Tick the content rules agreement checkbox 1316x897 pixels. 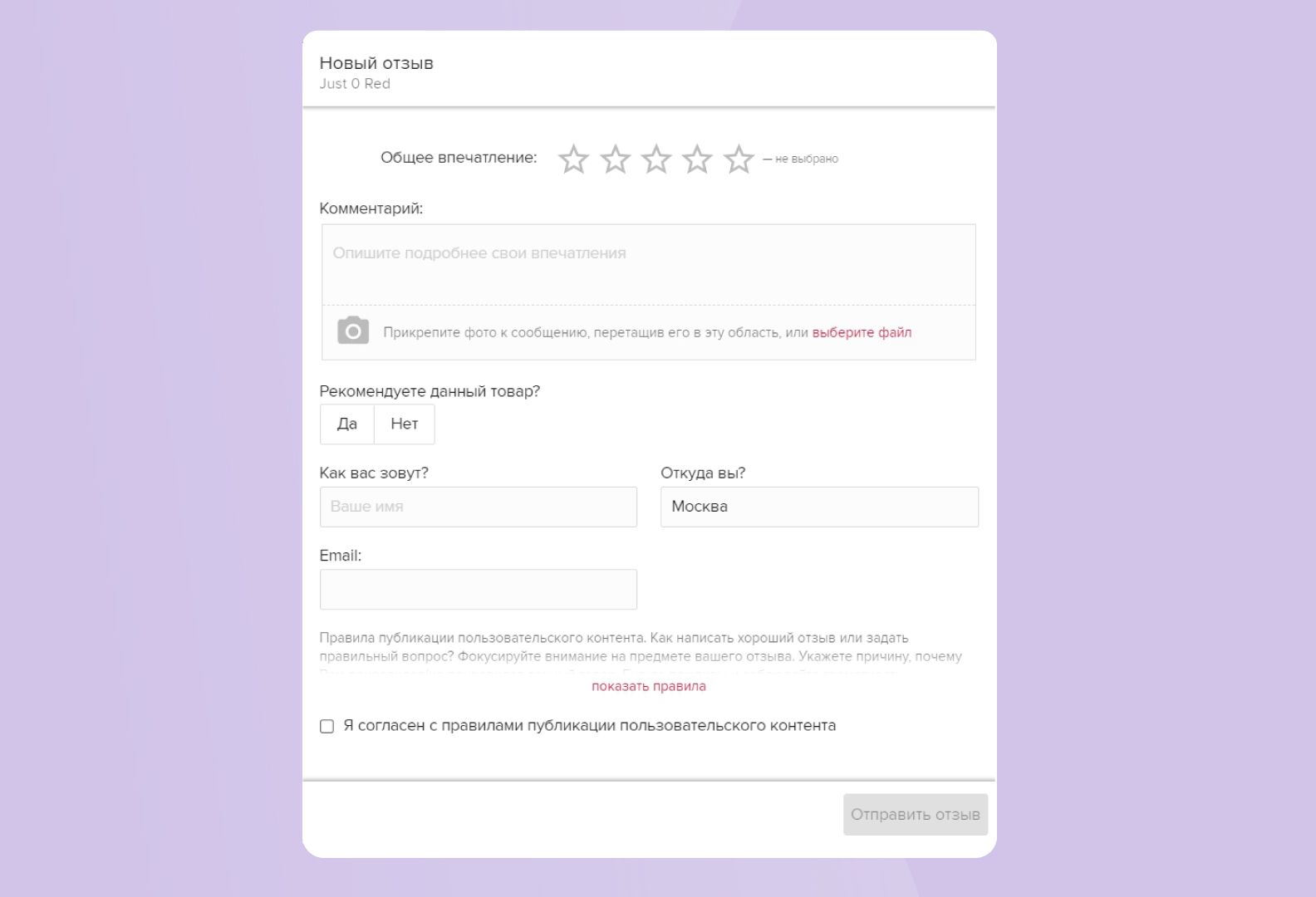[x=327, y=727]
